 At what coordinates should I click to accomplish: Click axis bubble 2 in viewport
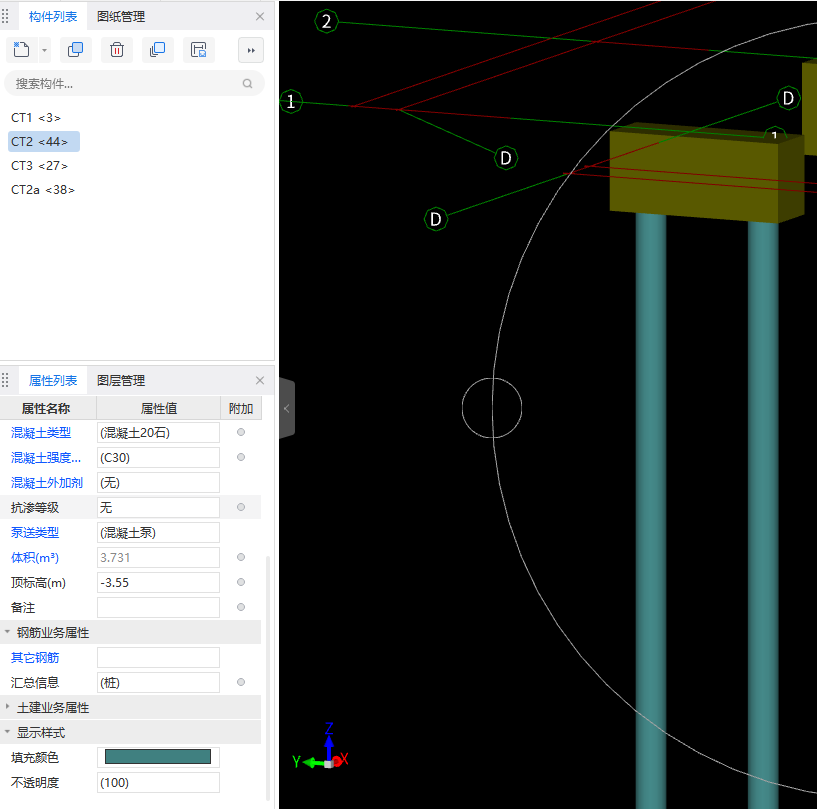click(x=327, y=21)
